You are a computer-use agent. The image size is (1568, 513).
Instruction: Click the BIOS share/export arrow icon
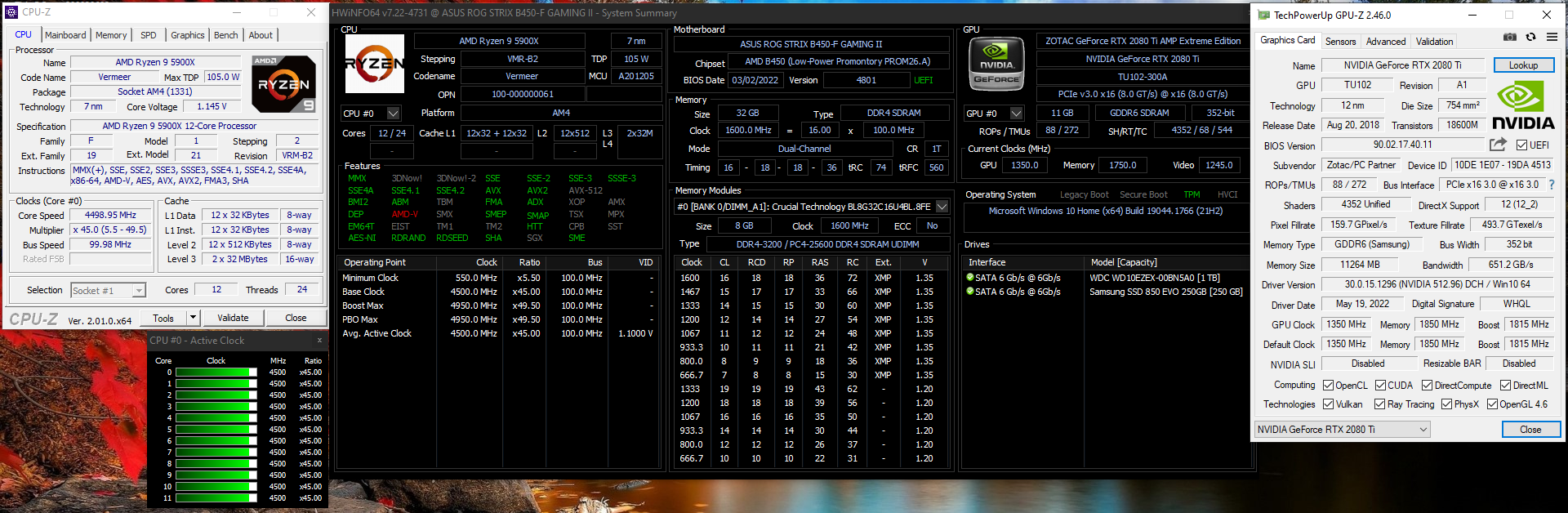click(x=1498, y=145)
